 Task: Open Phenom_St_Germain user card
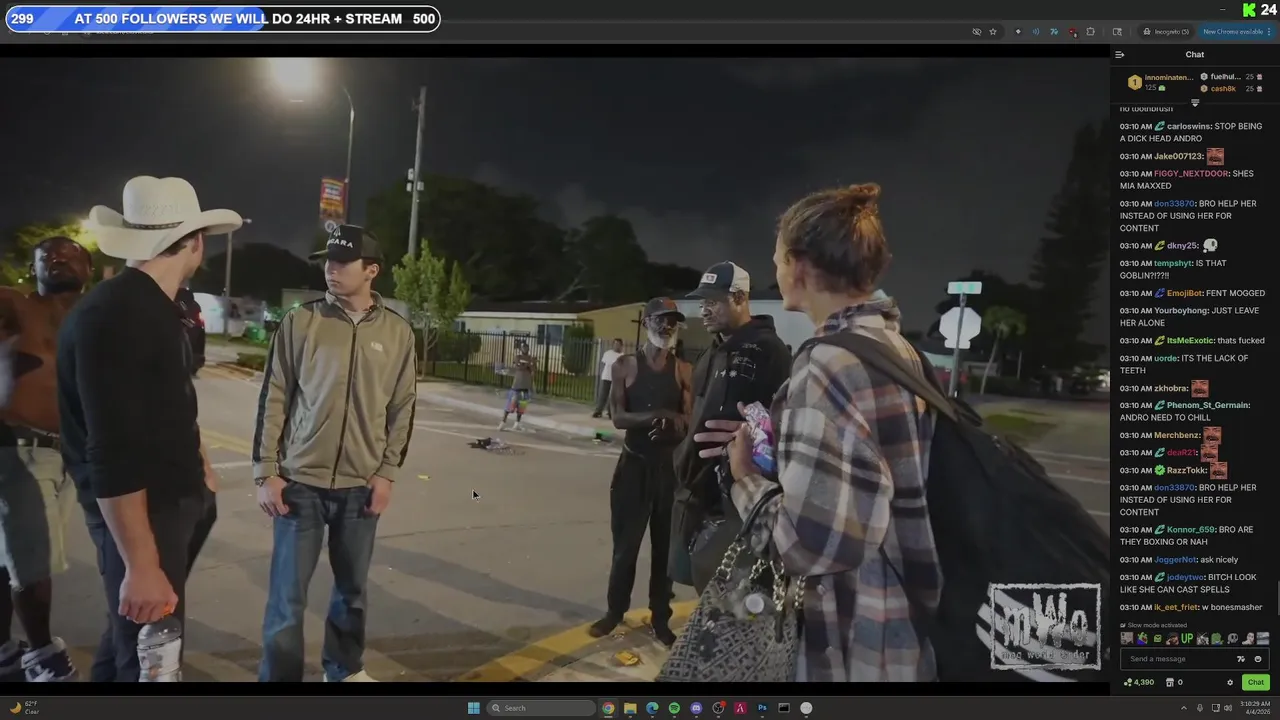click(x=1208, y=406)
